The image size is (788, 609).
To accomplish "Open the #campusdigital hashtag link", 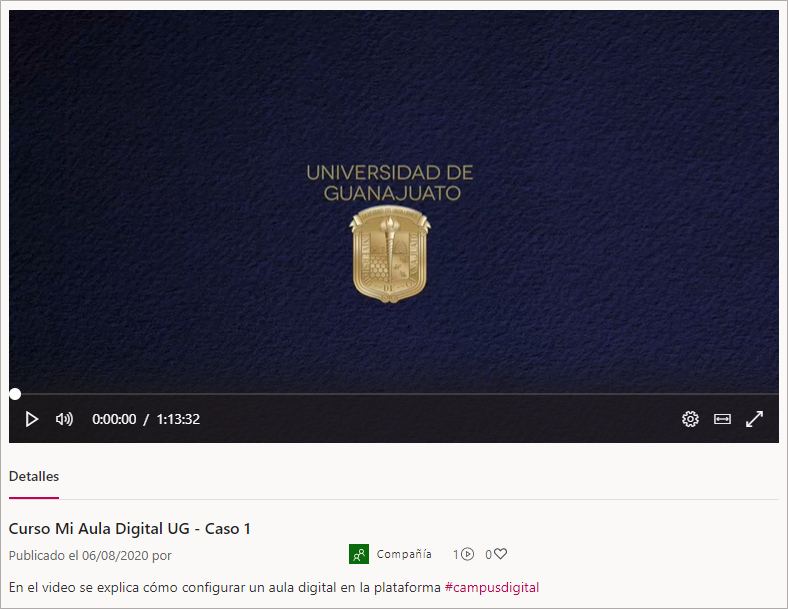I will tap(492, 587).
